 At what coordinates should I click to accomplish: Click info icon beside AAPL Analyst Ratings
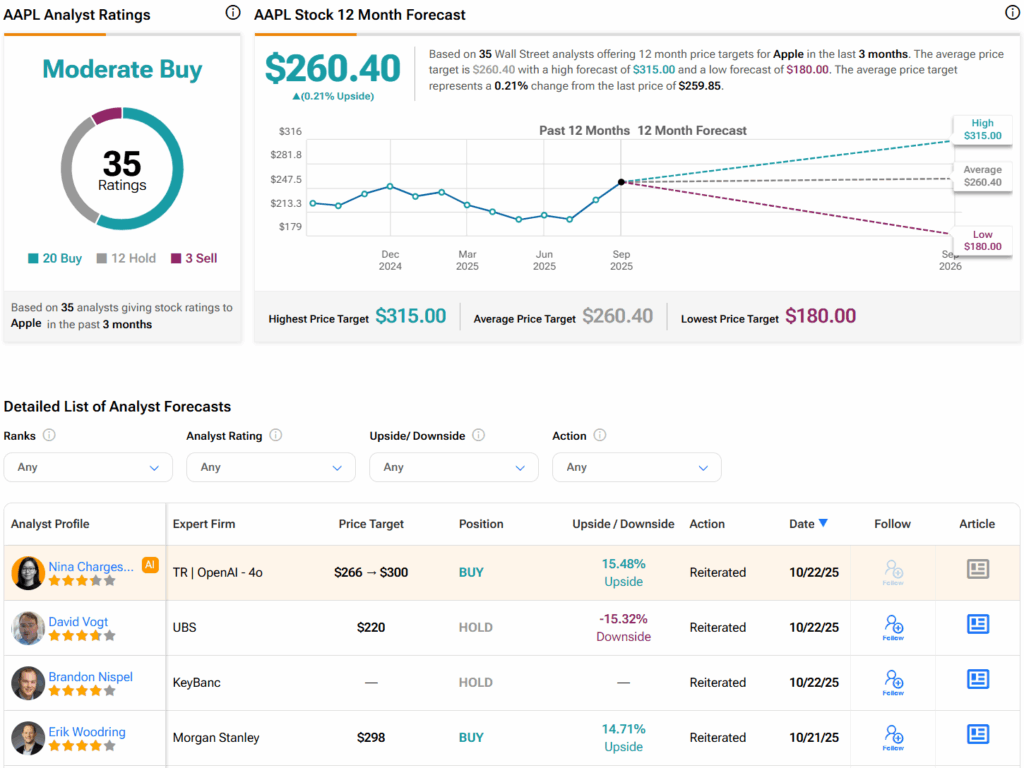point(233,13)
